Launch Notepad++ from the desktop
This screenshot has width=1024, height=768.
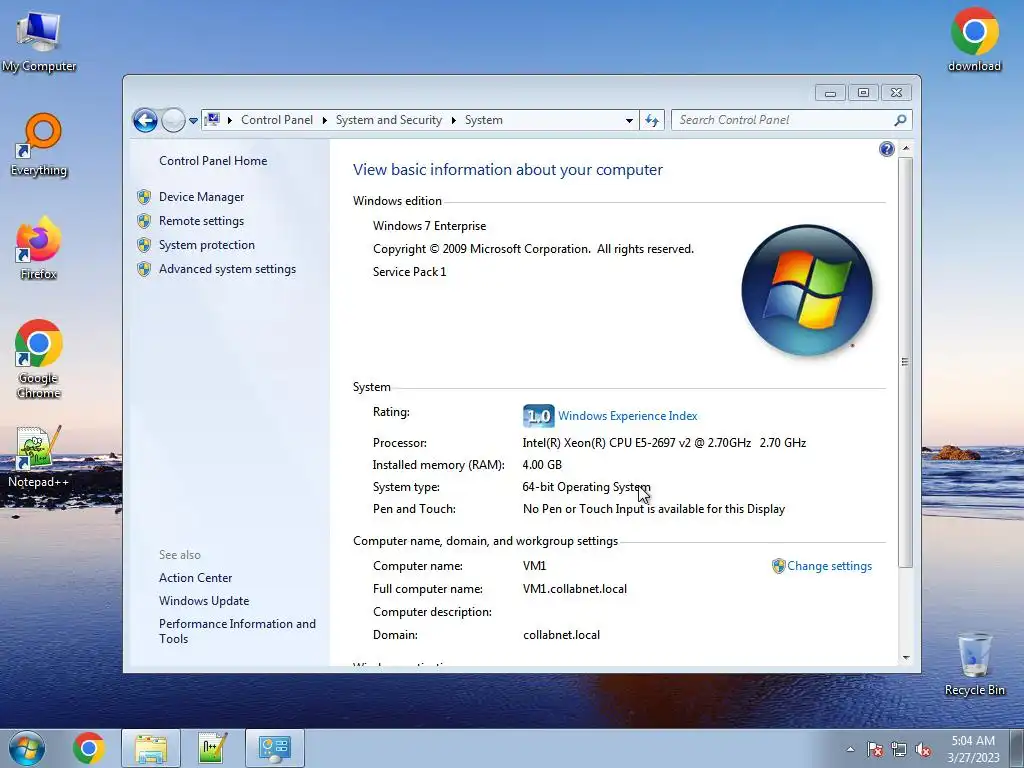point(39,456)
